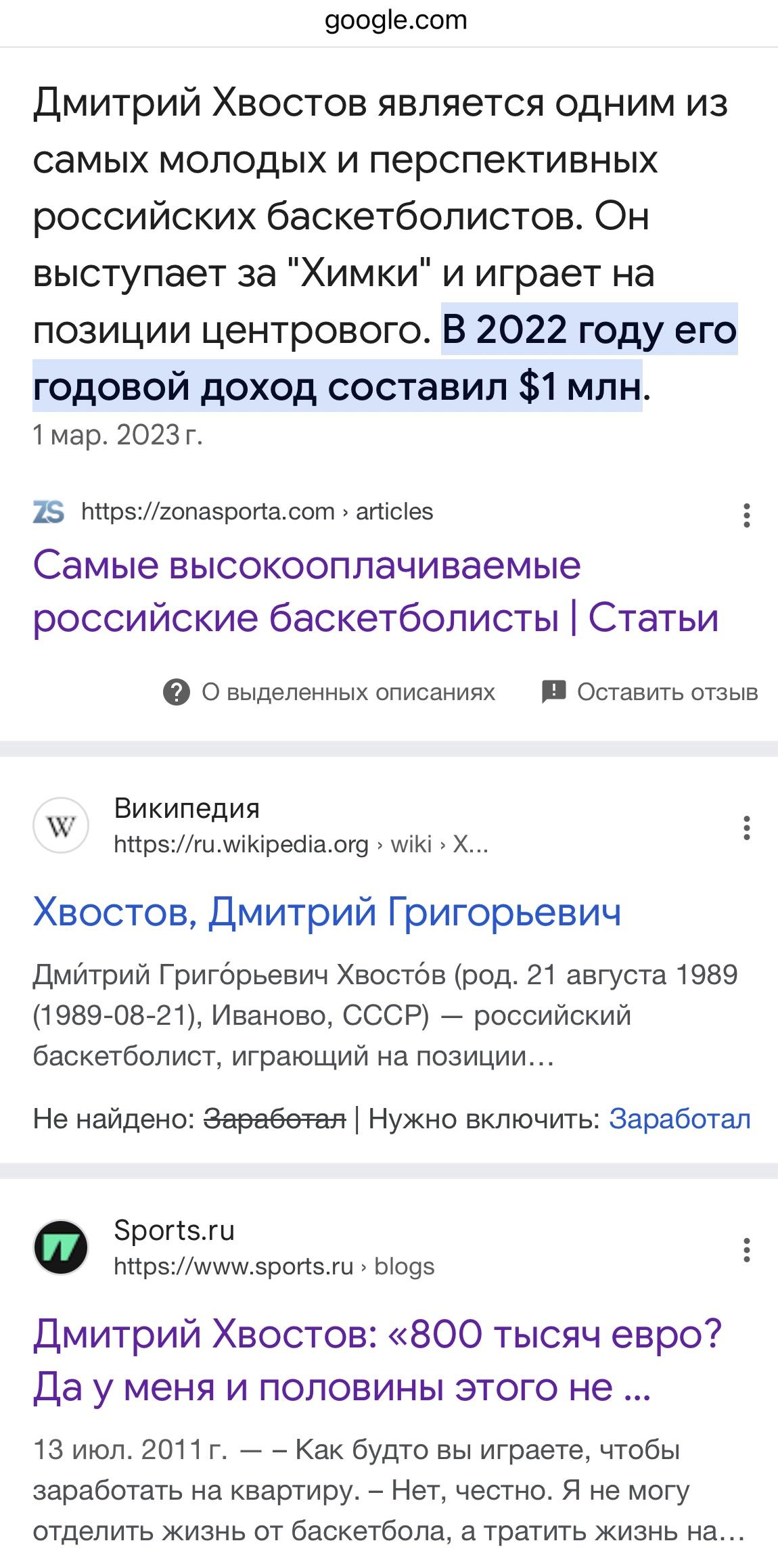The width and height of the screenshot is (778, 1568).
Task: Tap the www.sports.ru blogs URL
Action: tap(274, 1266)
